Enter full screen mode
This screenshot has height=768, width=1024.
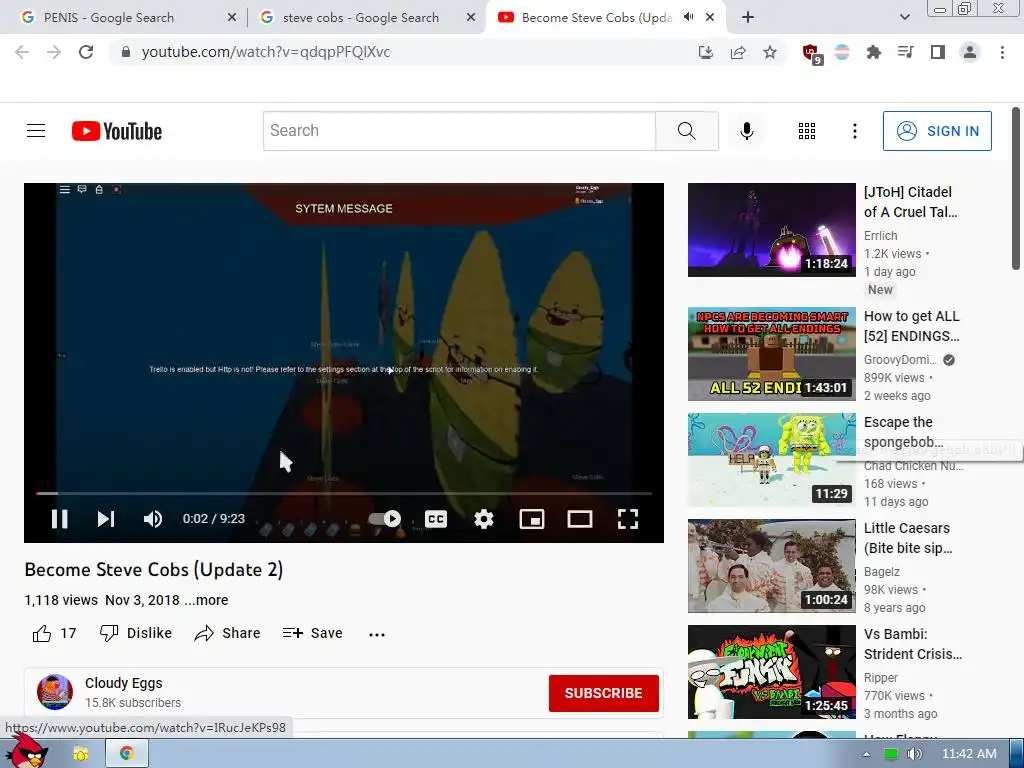628,519
